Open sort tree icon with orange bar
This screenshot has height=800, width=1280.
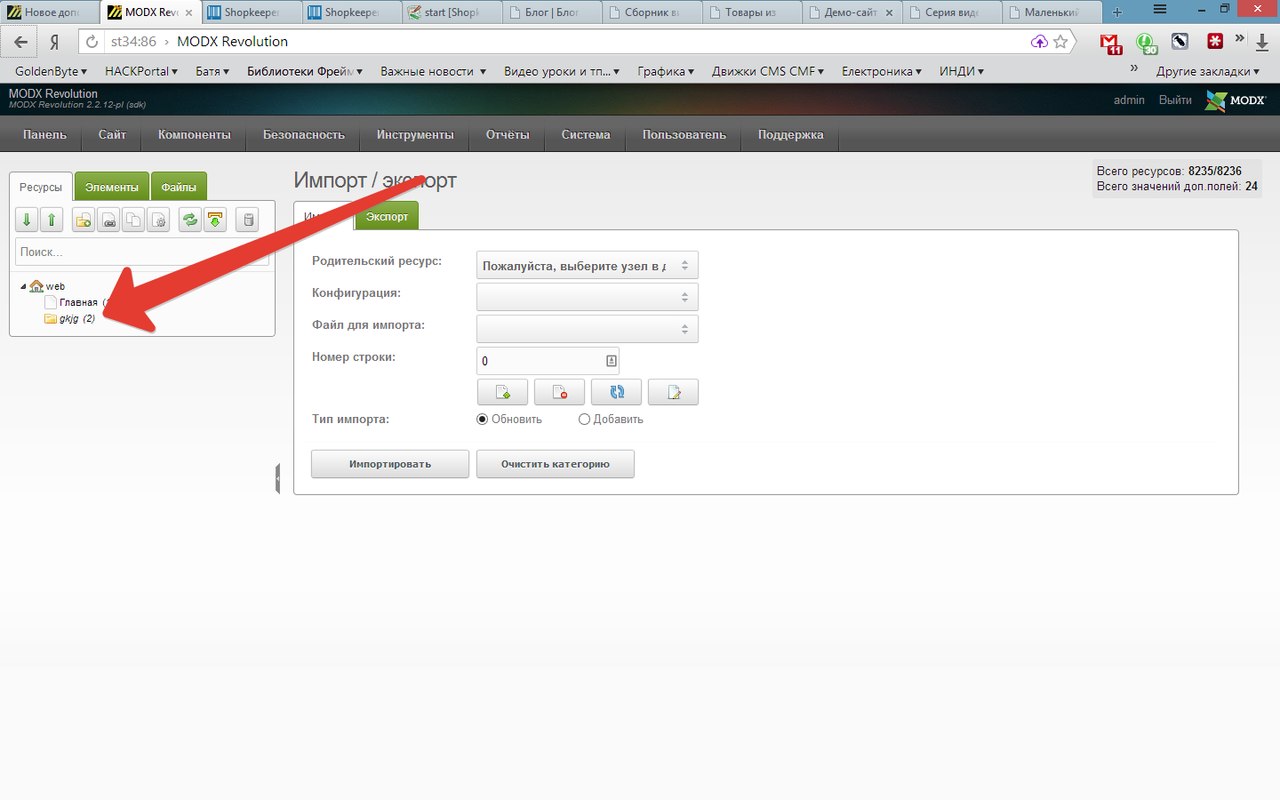tap(215, 219)
